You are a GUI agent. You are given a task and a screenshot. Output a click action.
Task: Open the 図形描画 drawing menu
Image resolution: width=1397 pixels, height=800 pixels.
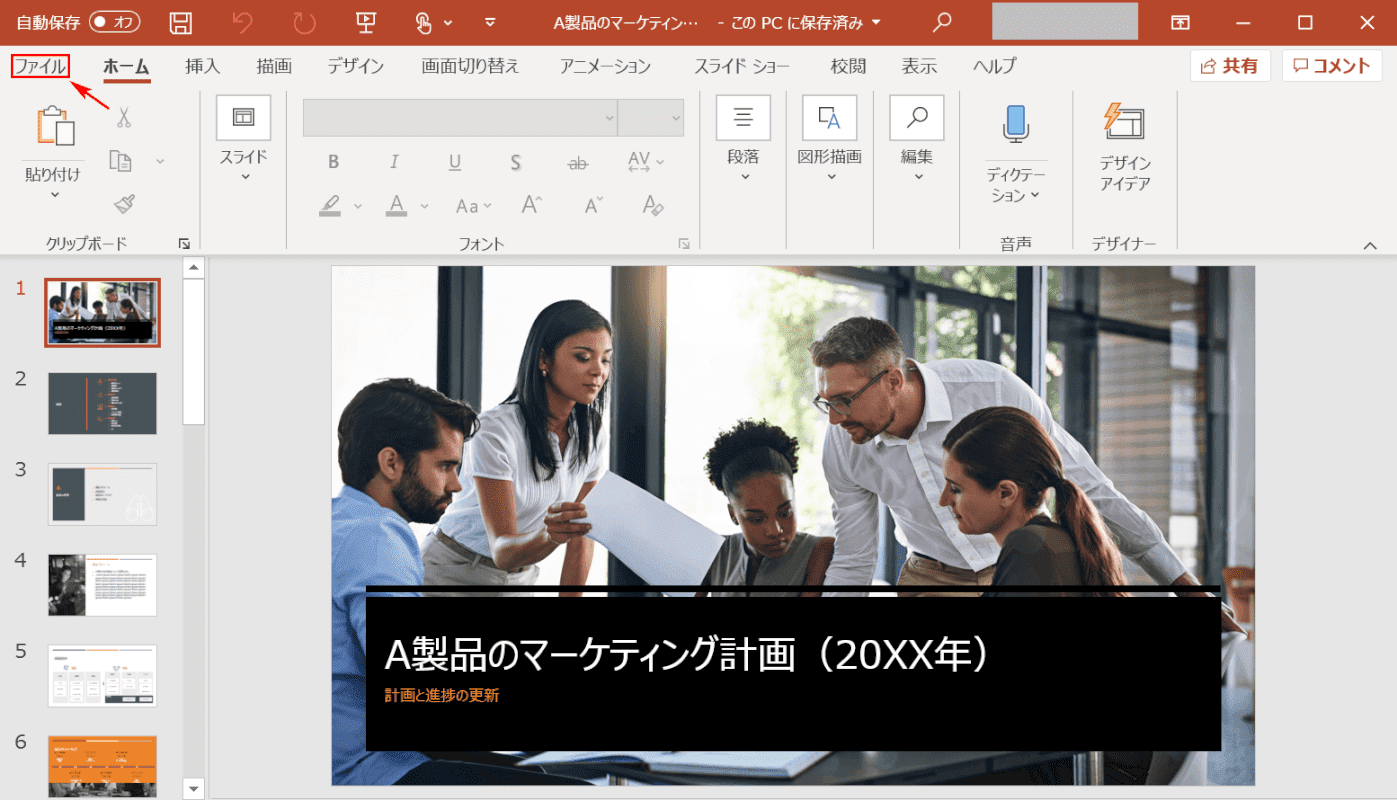click(830, 139)
